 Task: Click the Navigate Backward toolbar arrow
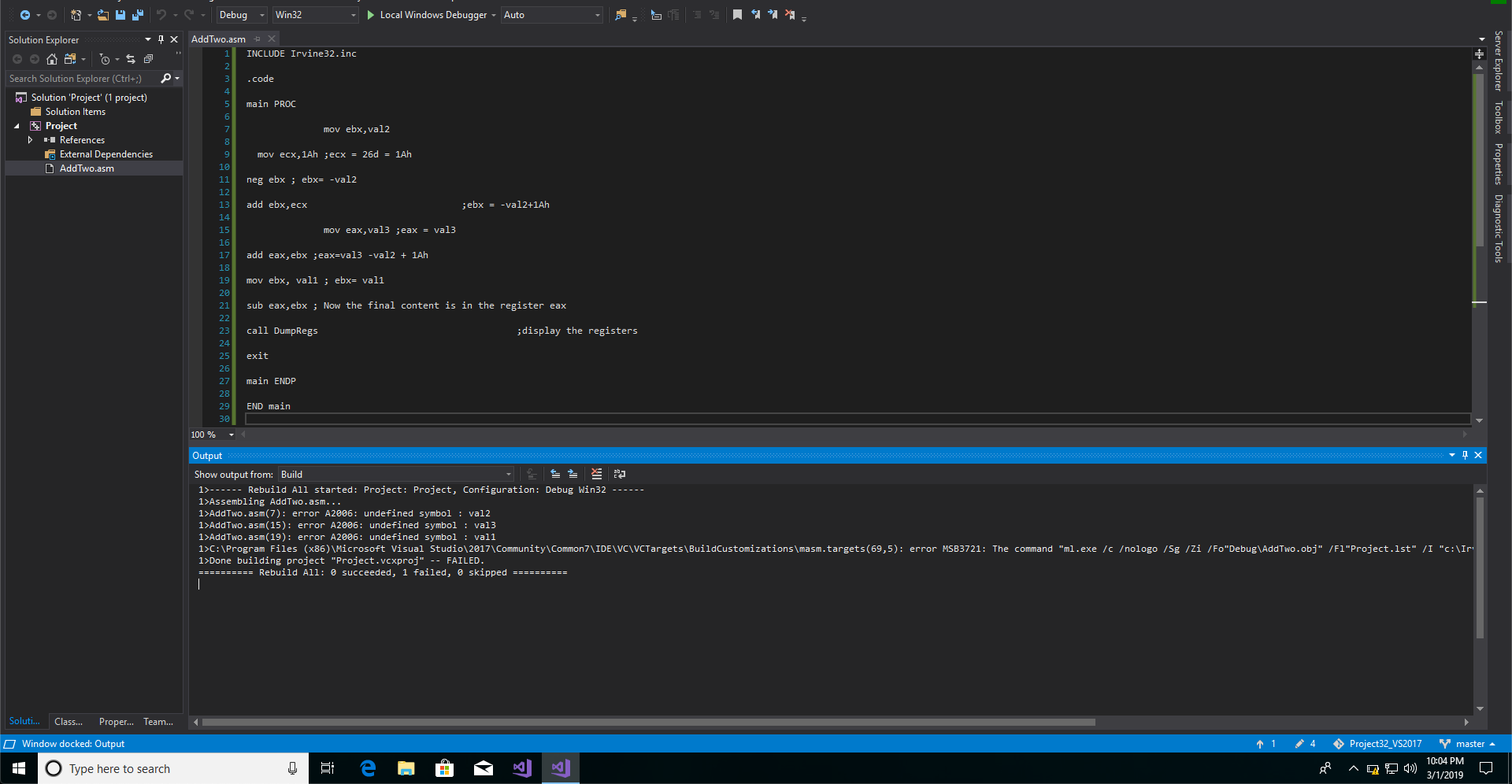[x=25, y=15]
